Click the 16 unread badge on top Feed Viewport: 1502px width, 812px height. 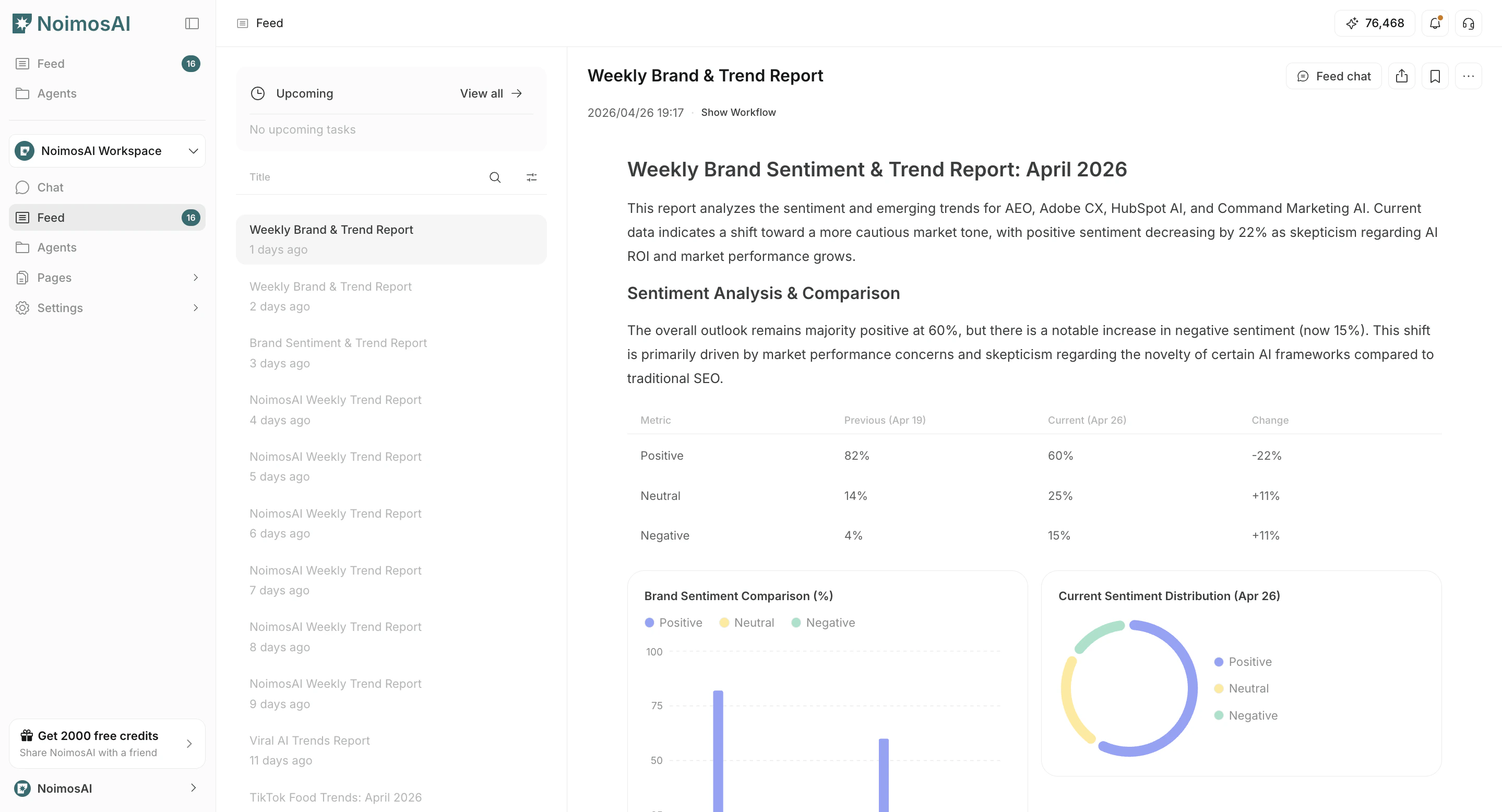coord(190,64)
